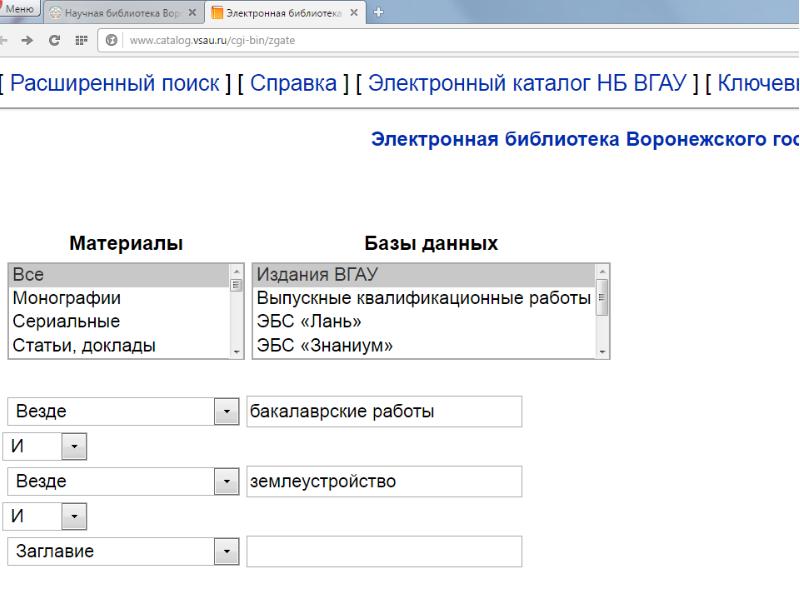
Task: Open the Opera Меню button
Action: tap(20, 9)
